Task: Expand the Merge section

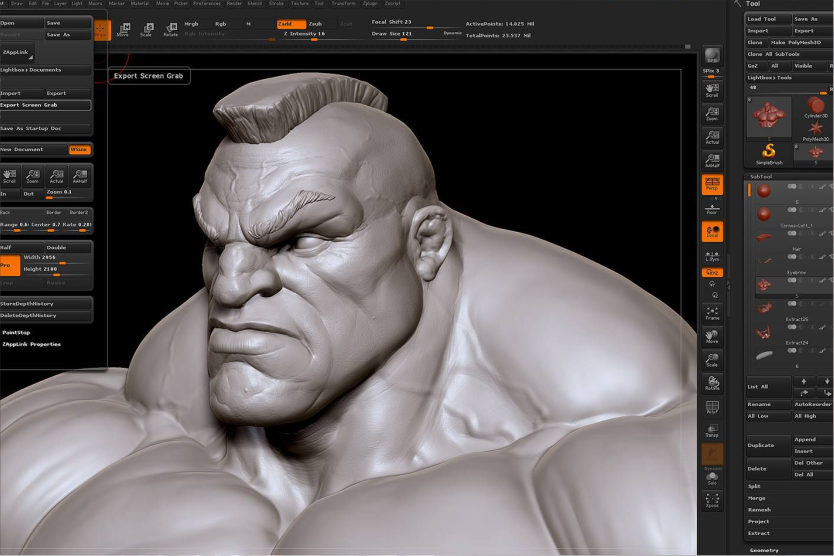Action: [756, 498]
